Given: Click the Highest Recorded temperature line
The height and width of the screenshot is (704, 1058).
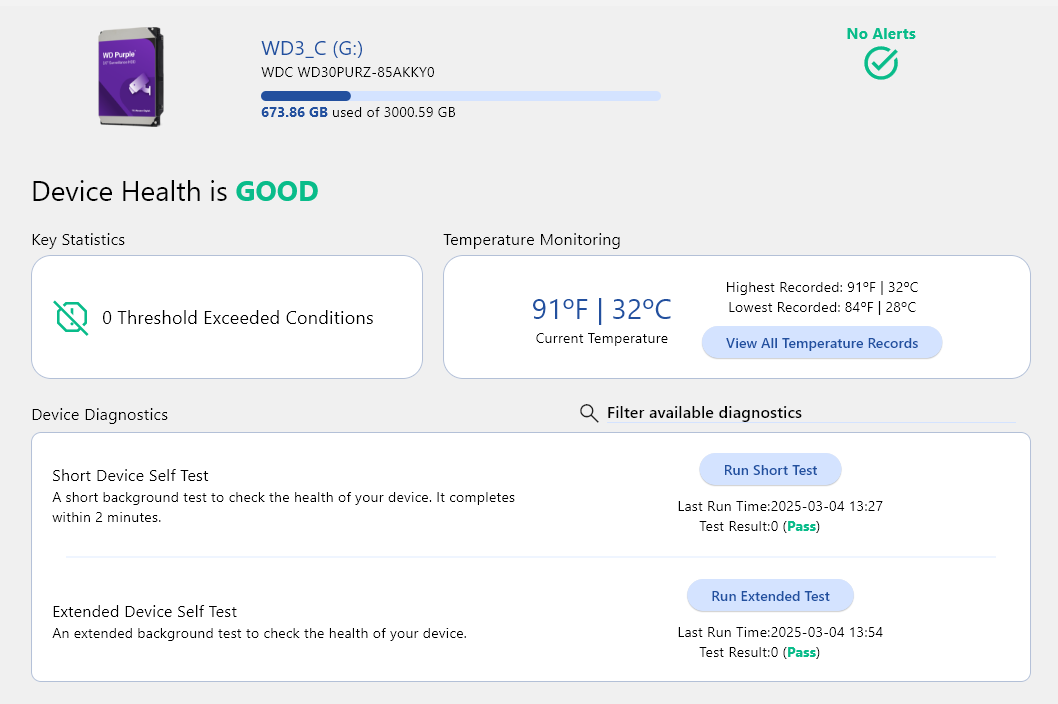Looking at the screenshot, I should click(x=822, y=288).
